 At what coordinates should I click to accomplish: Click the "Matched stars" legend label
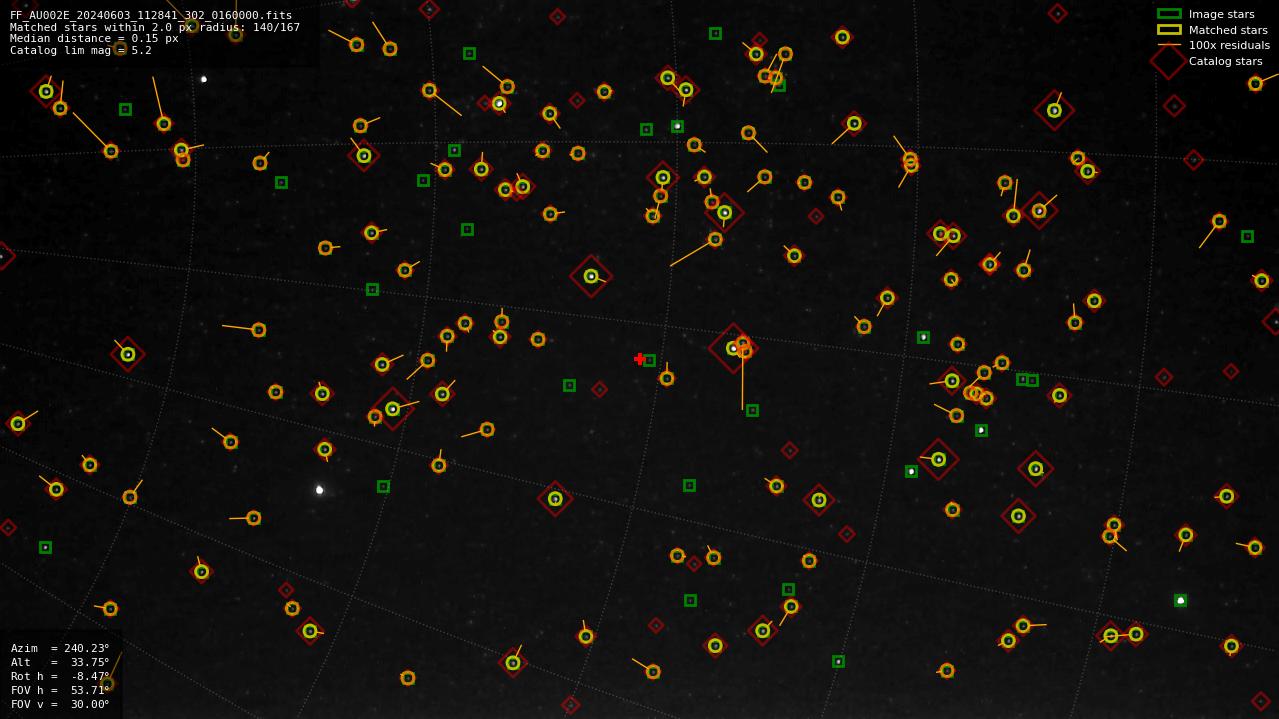click(1228, 30)
